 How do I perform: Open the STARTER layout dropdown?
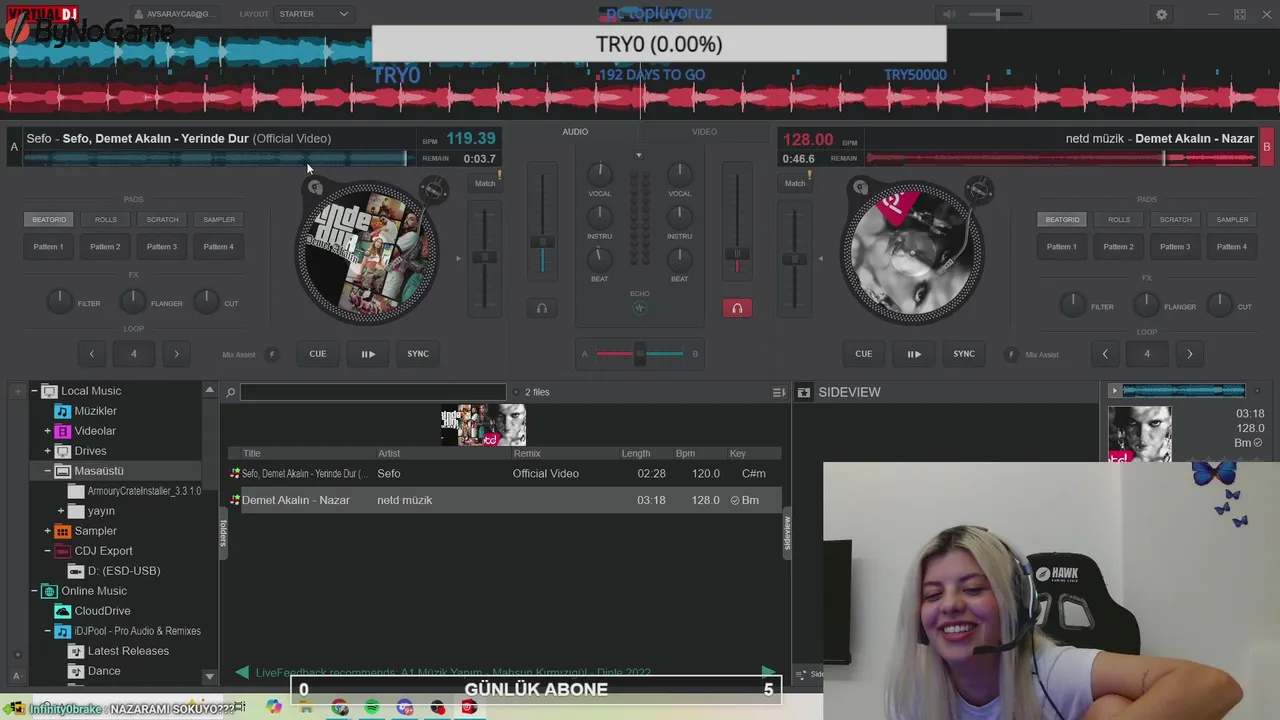[314, 14]
